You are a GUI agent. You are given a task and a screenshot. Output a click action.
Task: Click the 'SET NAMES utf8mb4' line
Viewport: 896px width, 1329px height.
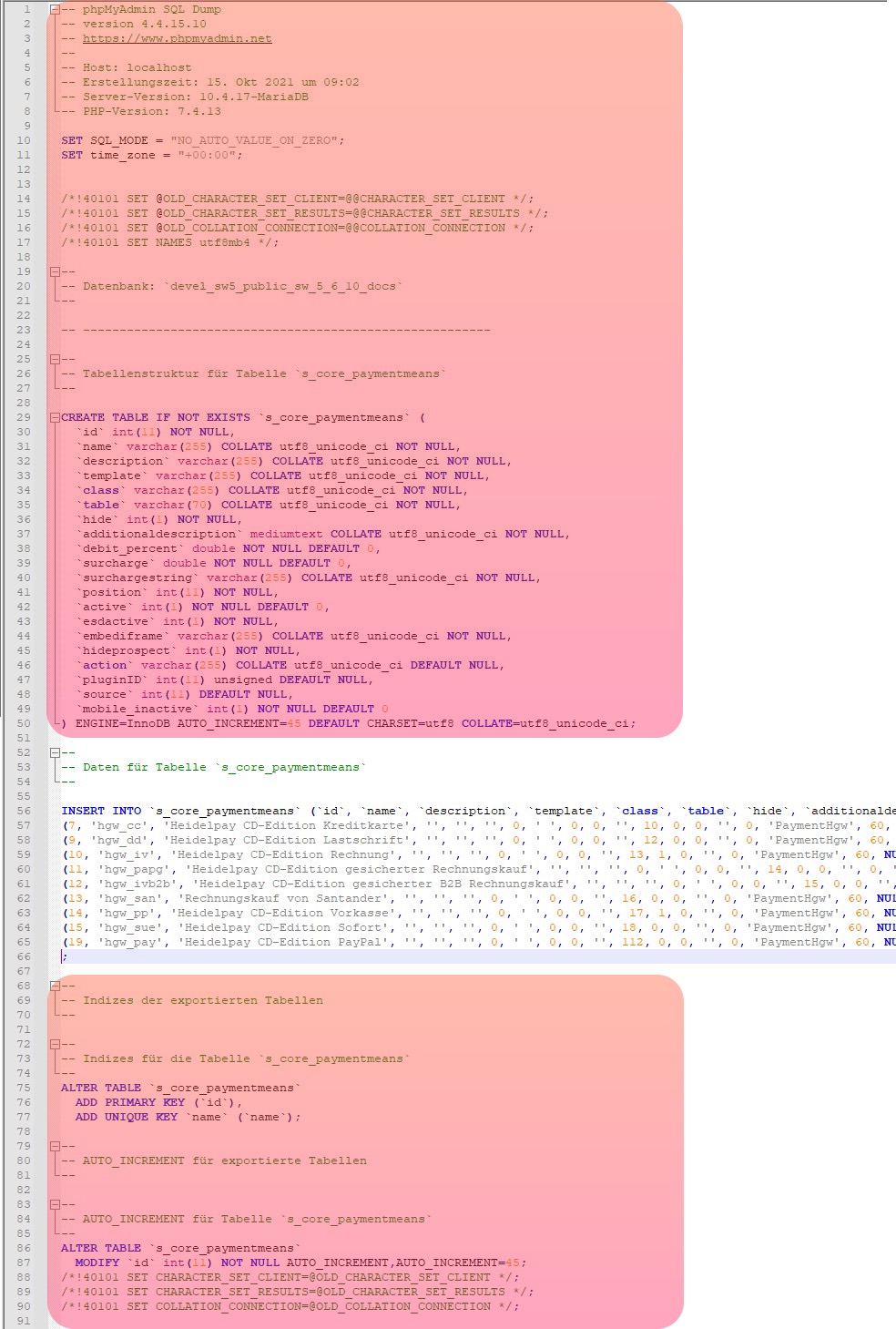click(170, 242)
